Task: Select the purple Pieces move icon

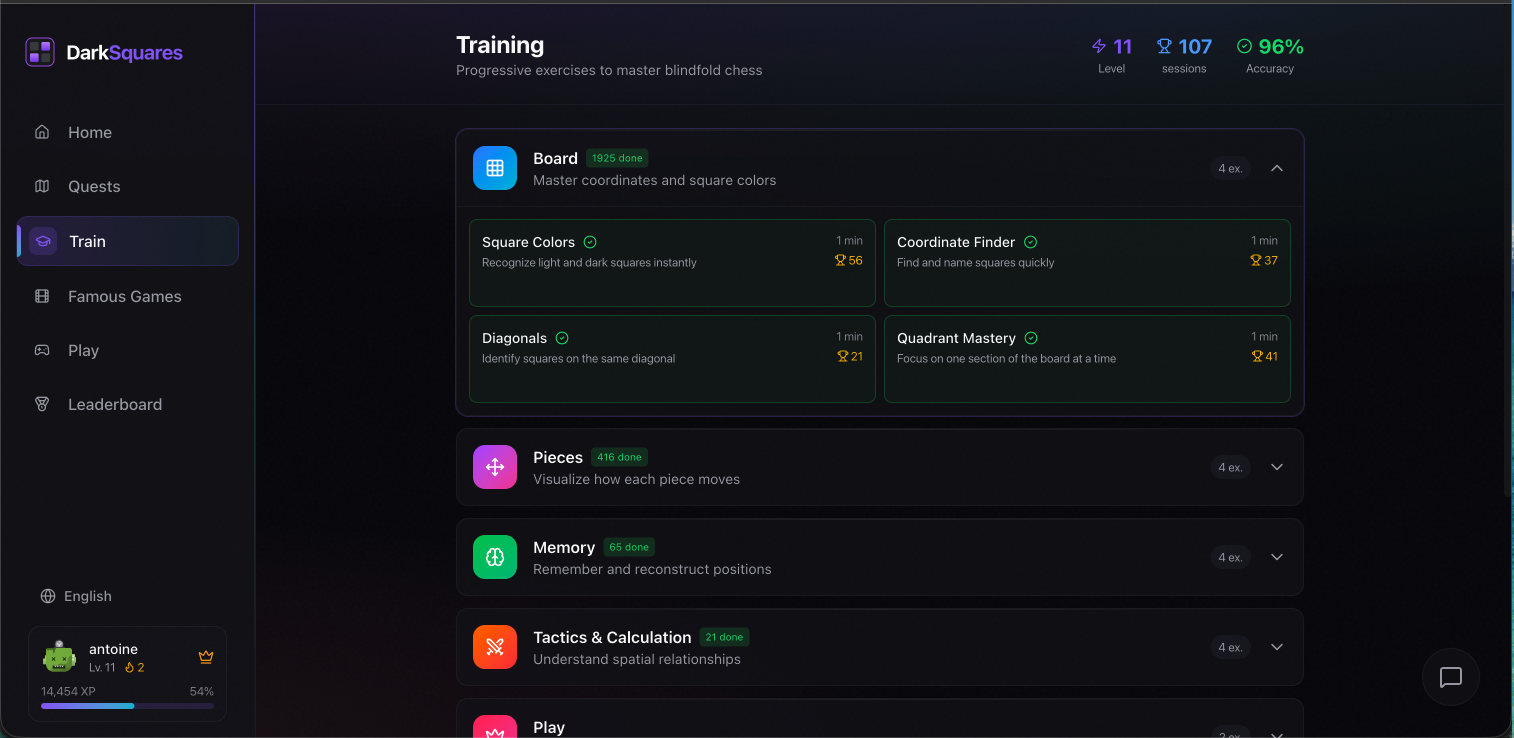Action: click(495, 467)
